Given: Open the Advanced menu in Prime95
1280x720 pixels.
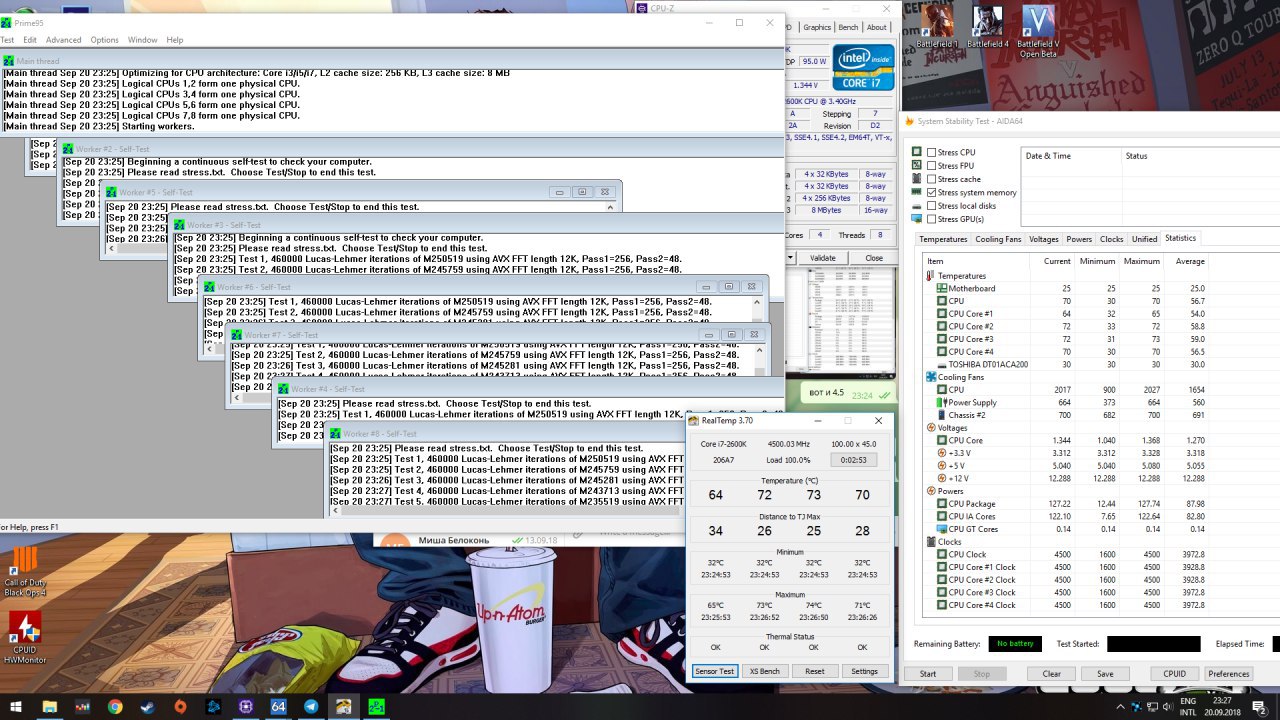Looking at the screenshot, I should (x=64, y=40).
